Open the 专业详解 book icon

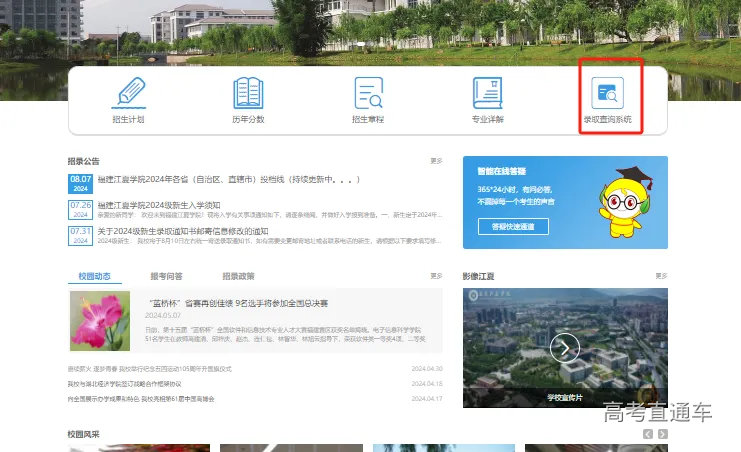point(488,93)
